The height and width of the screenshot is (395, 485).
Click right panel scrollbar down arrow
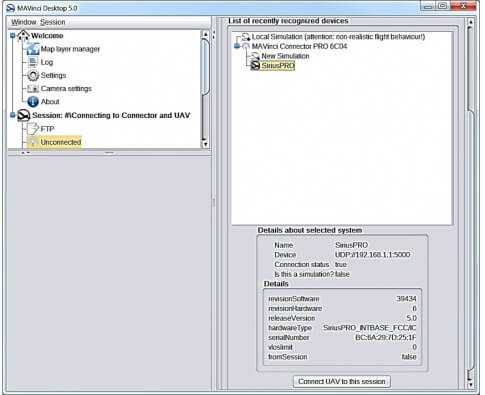pos(471,384)
